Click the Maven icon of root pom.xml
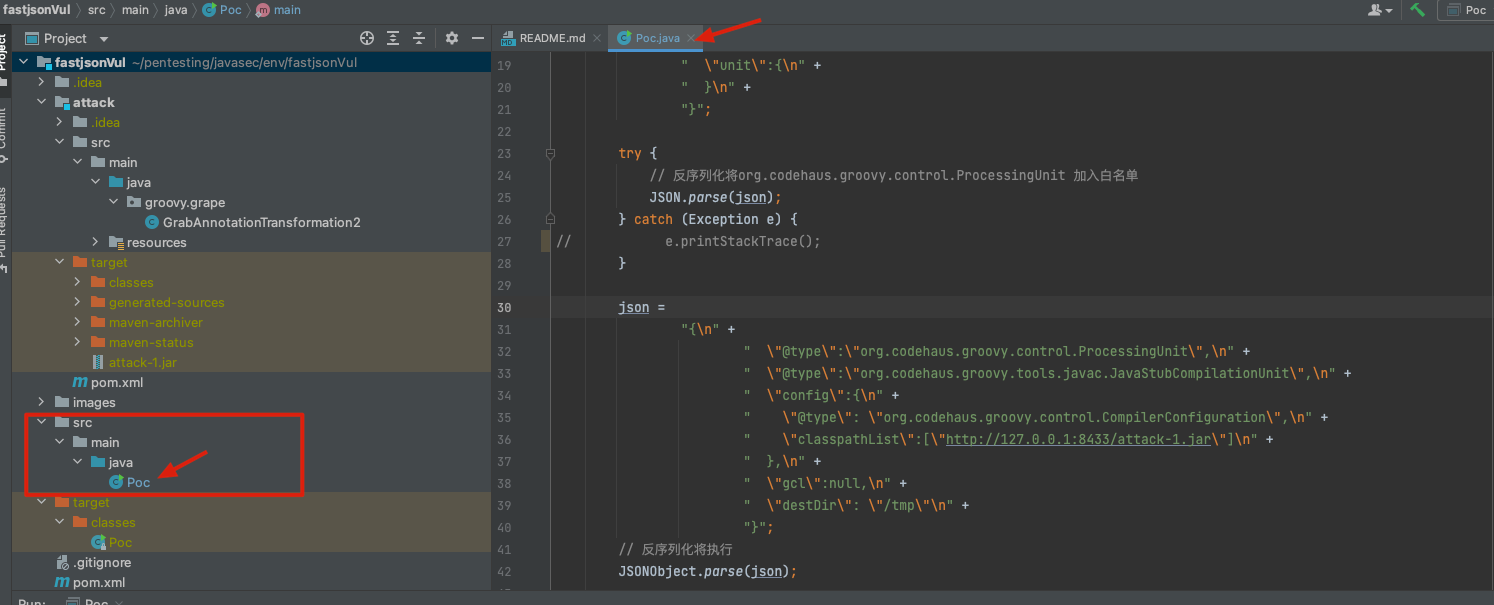Image resolution: width=1494 pixels, height=605 pixels. pos(62,582)
